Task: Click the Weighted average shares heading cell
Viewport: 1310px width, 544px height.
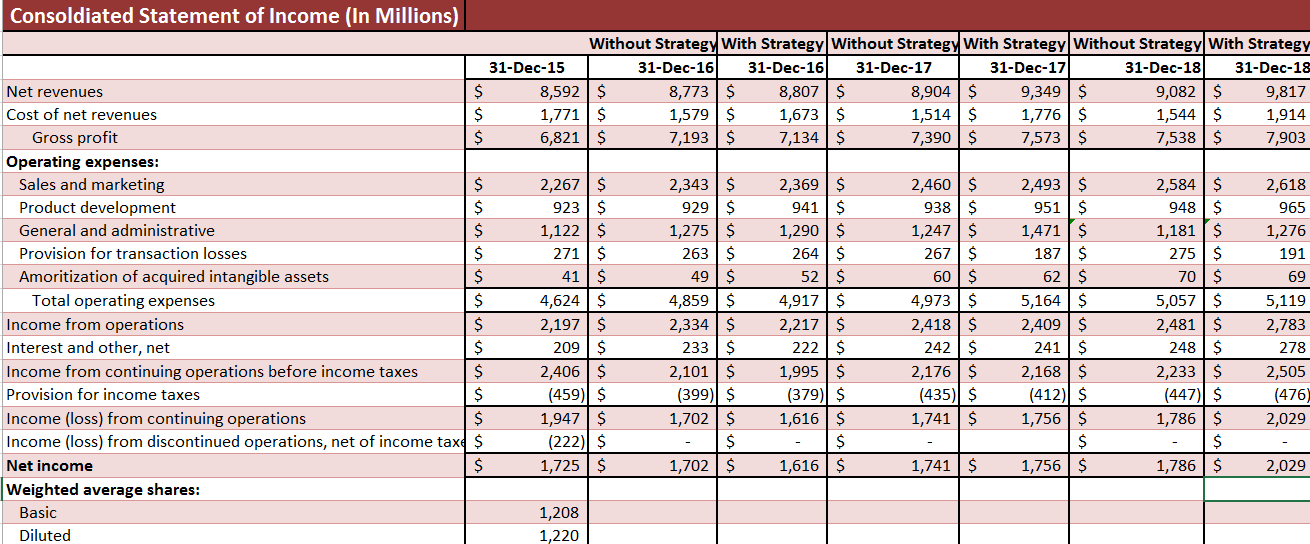Action: tap(103, 489)
